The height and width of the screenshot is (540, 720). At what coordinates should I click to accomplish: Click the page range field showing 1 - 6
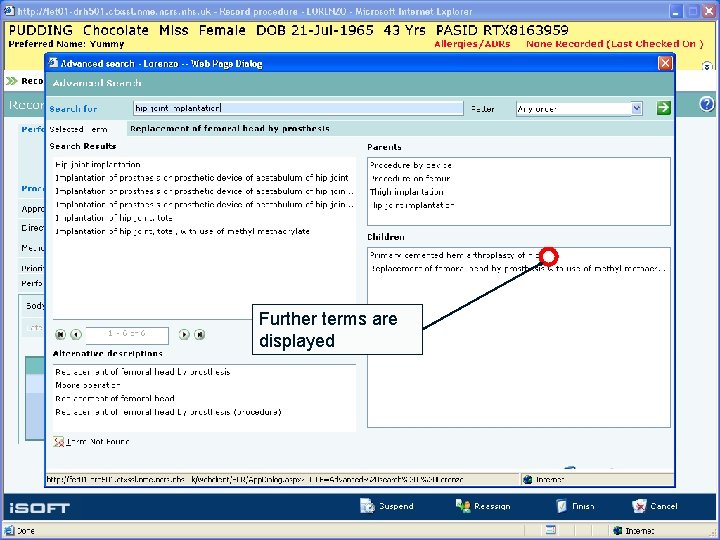tap(127, 335)
